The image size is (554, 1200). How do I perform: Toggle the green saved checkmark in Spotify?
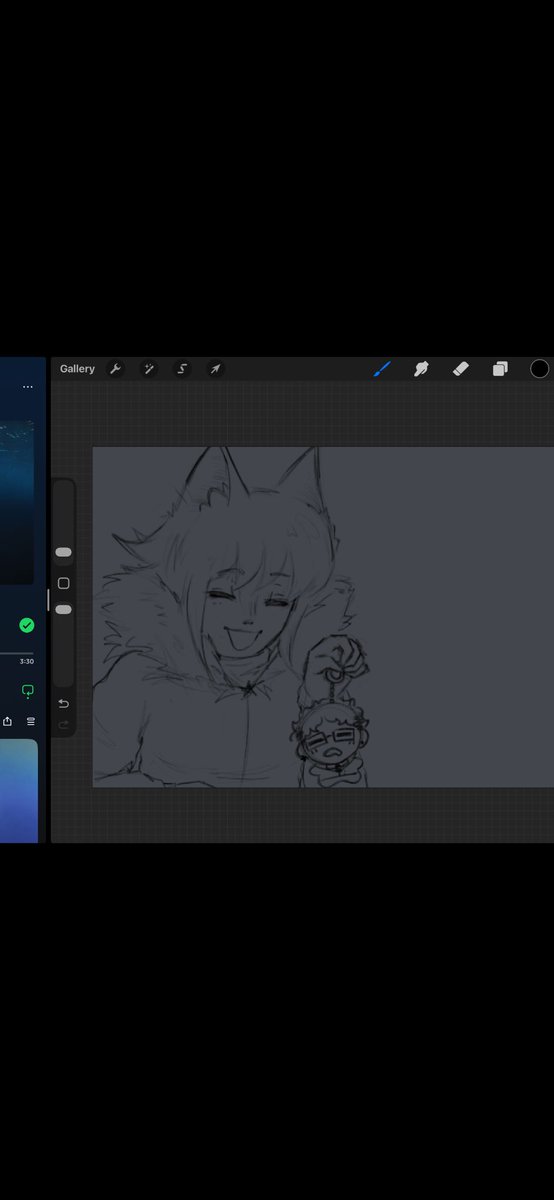[27, 625]
